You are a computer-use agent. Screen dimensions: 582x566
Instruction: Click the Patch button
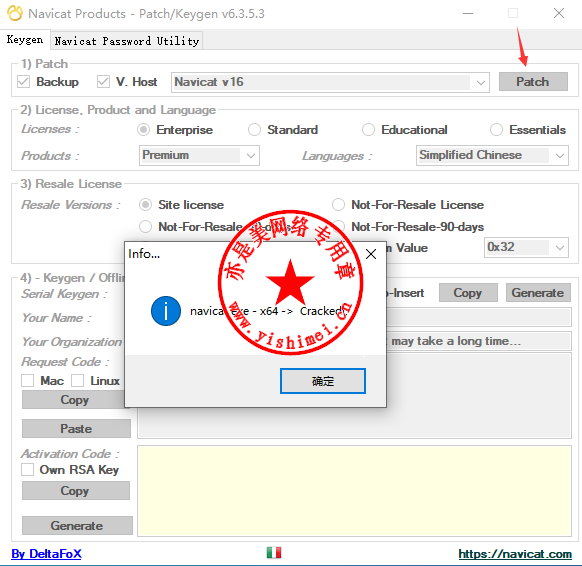click(x=533, y=82)
